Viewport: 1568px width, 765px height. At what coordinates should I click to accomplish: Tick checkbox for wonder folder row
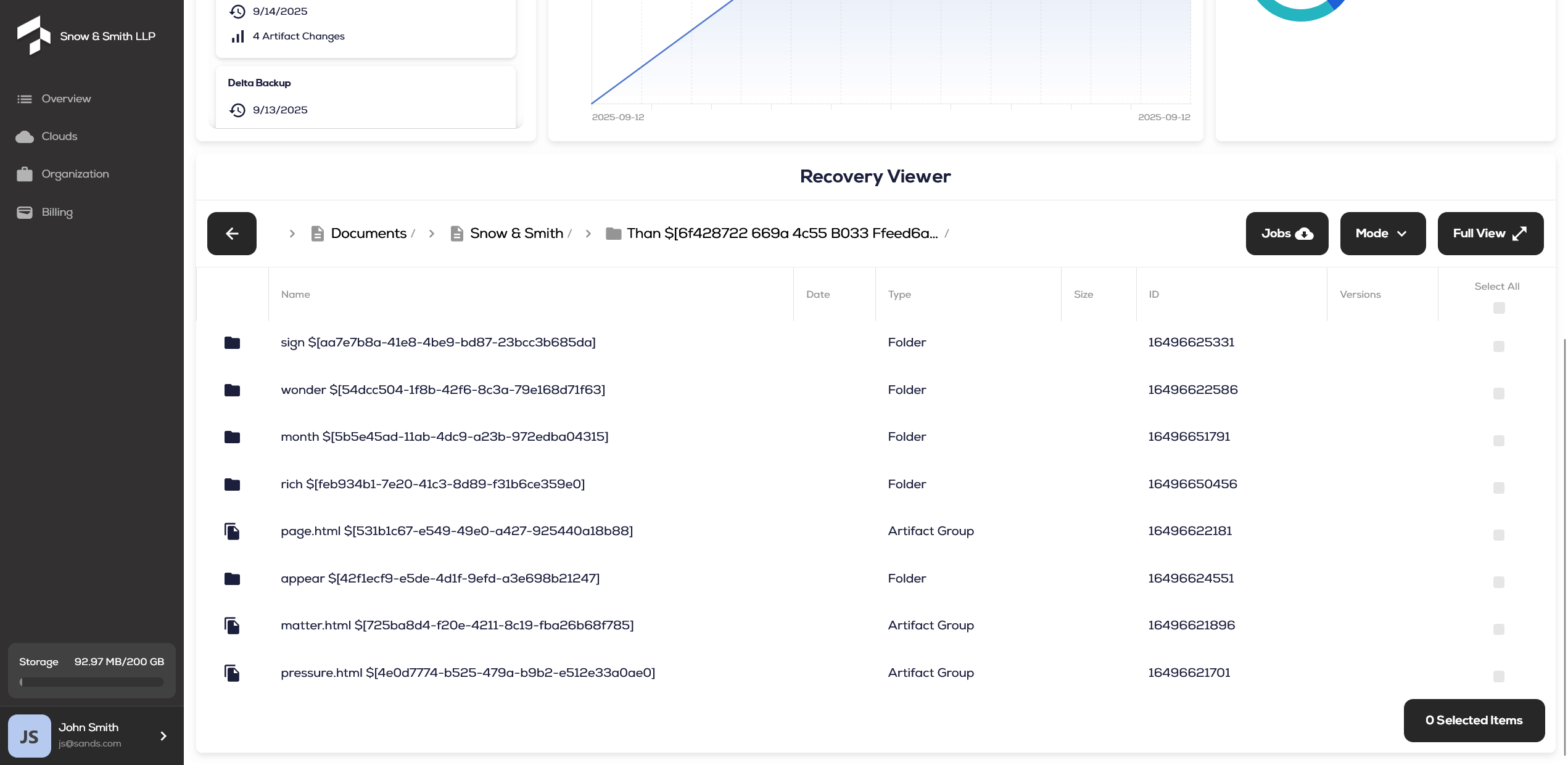coord(1498,393)
